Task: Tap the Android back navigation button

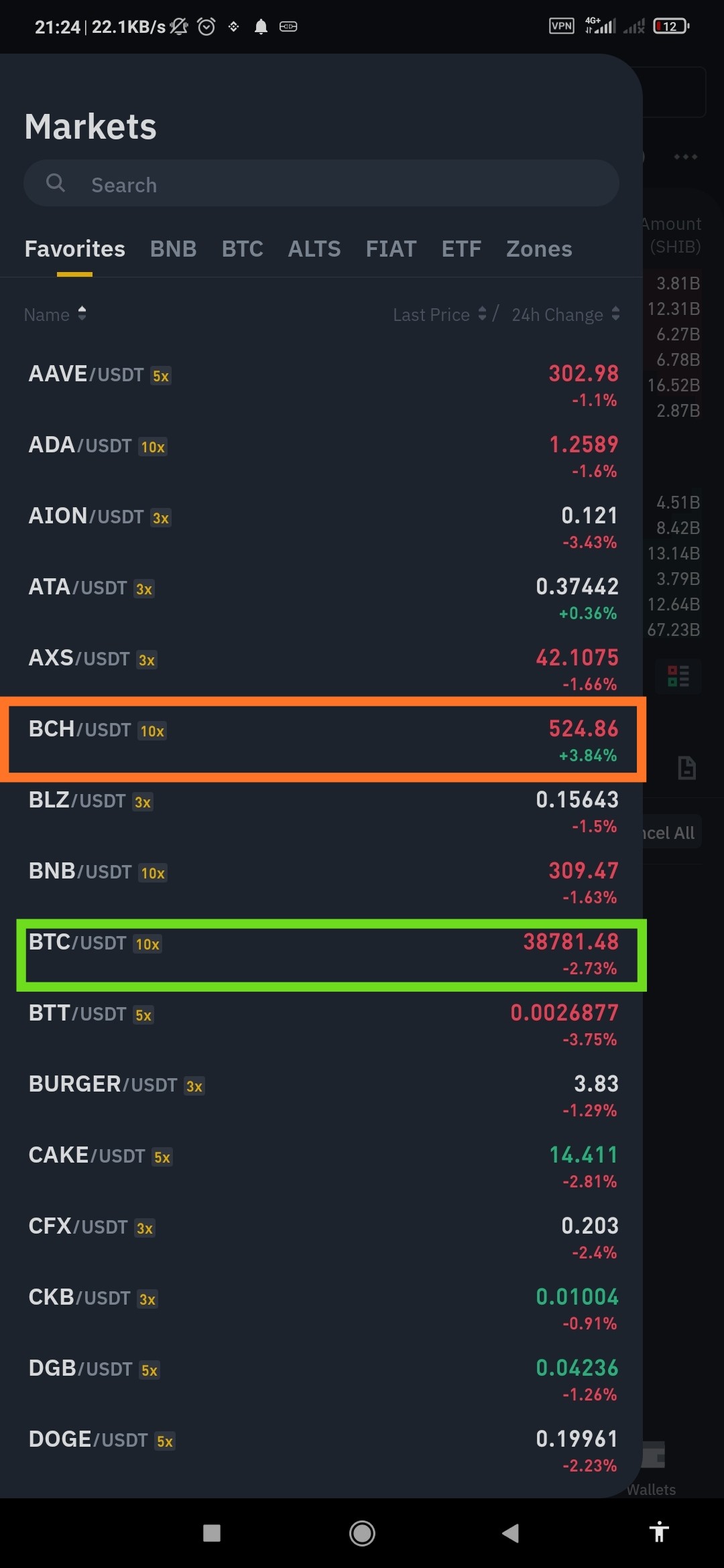Action: pyautogui.click(x=510, y=1532)
